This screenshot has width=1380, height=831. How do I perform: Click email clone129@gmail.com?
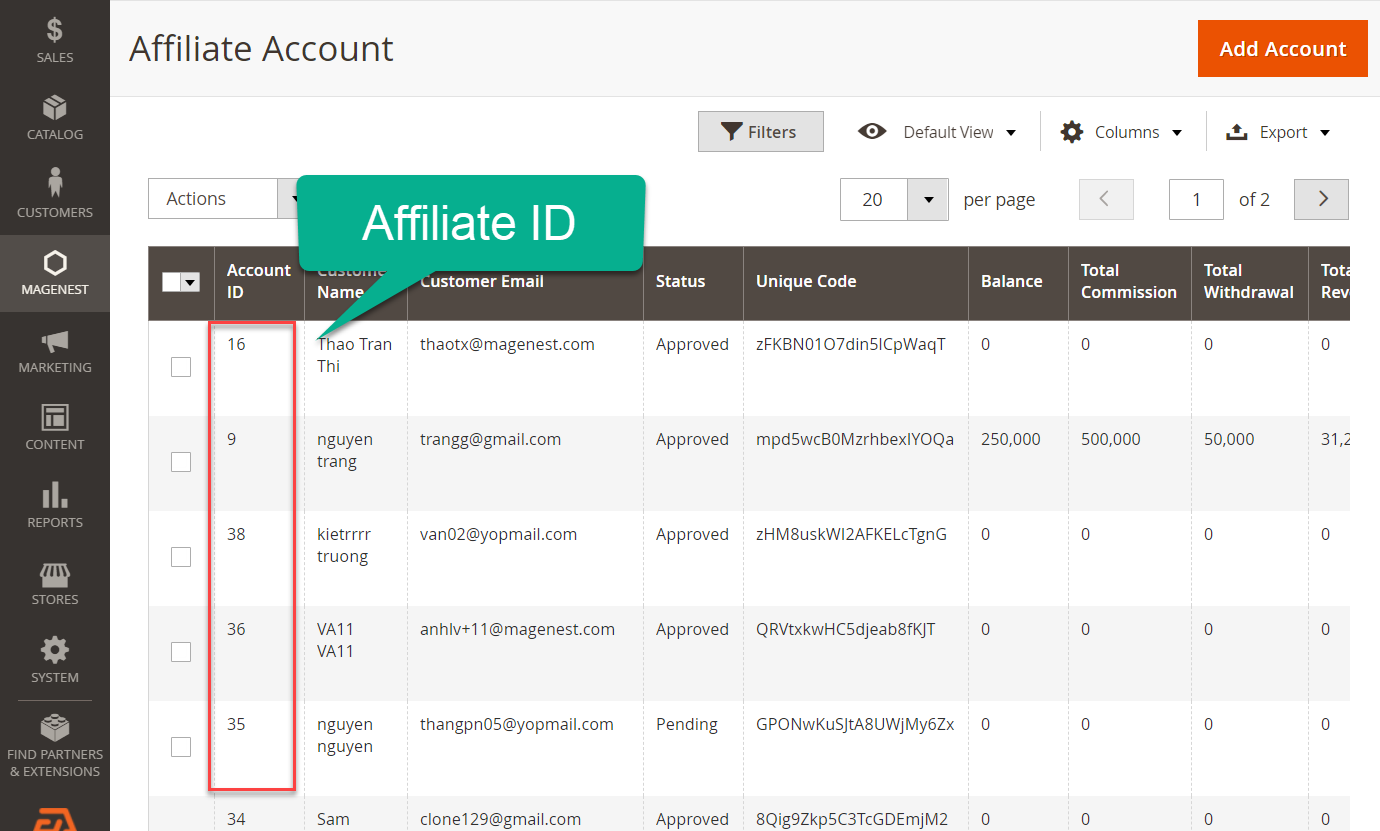(500, 819)
